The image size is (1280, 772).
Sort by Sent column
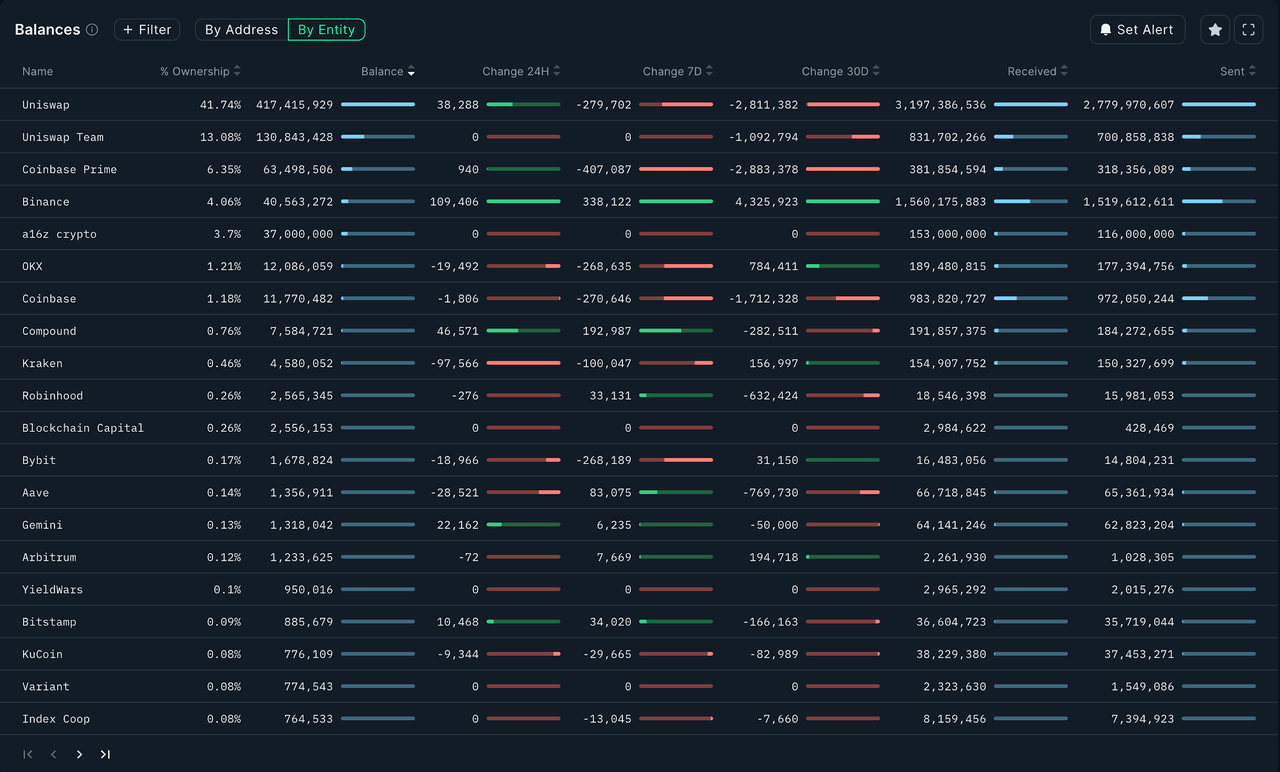click(1238, 71)
